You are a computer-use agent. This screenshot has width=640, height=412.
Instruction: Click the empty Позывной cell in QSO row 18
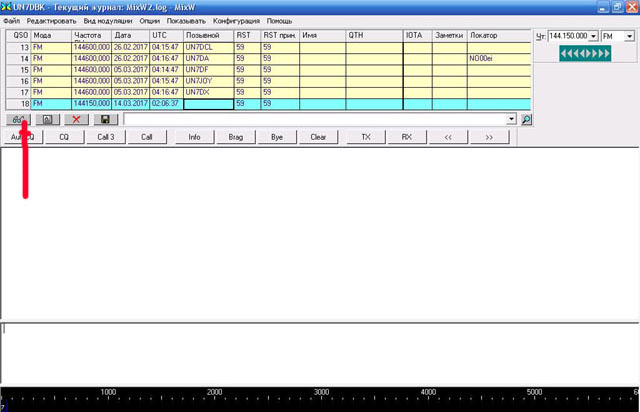pyautogui.click(x=209, y=104)
